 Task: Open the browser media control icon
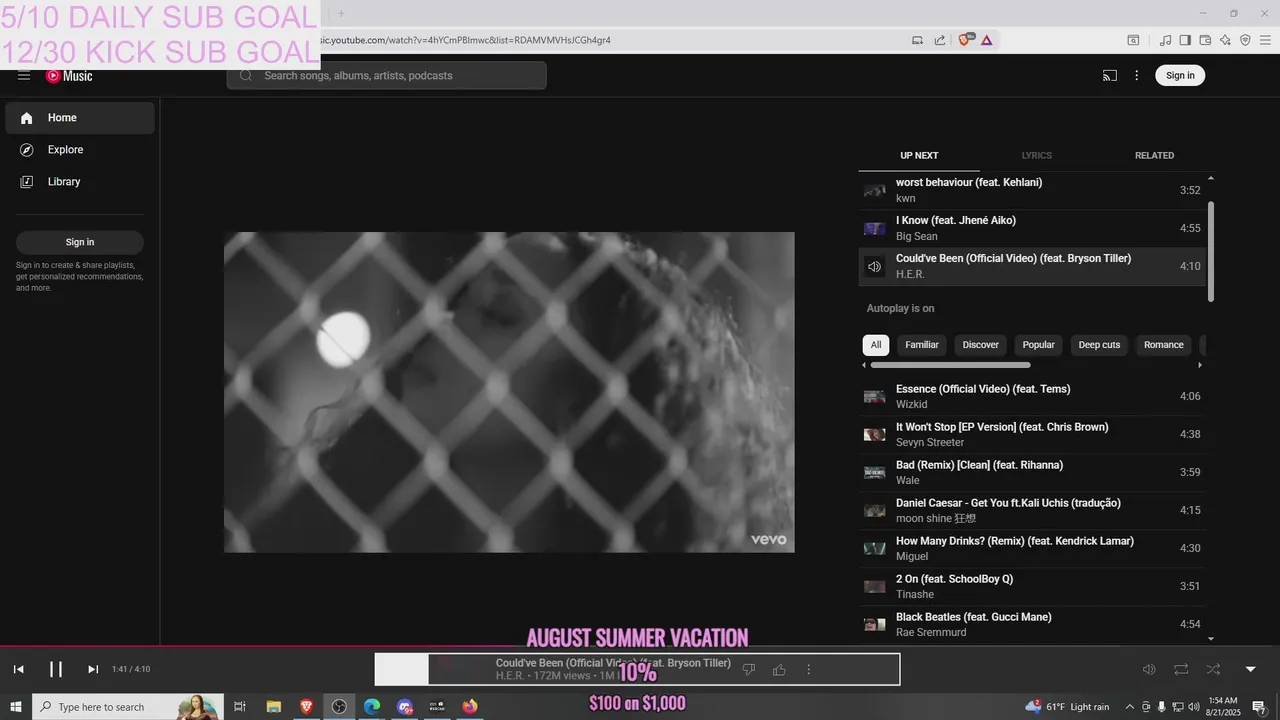tap(1165, 40)
